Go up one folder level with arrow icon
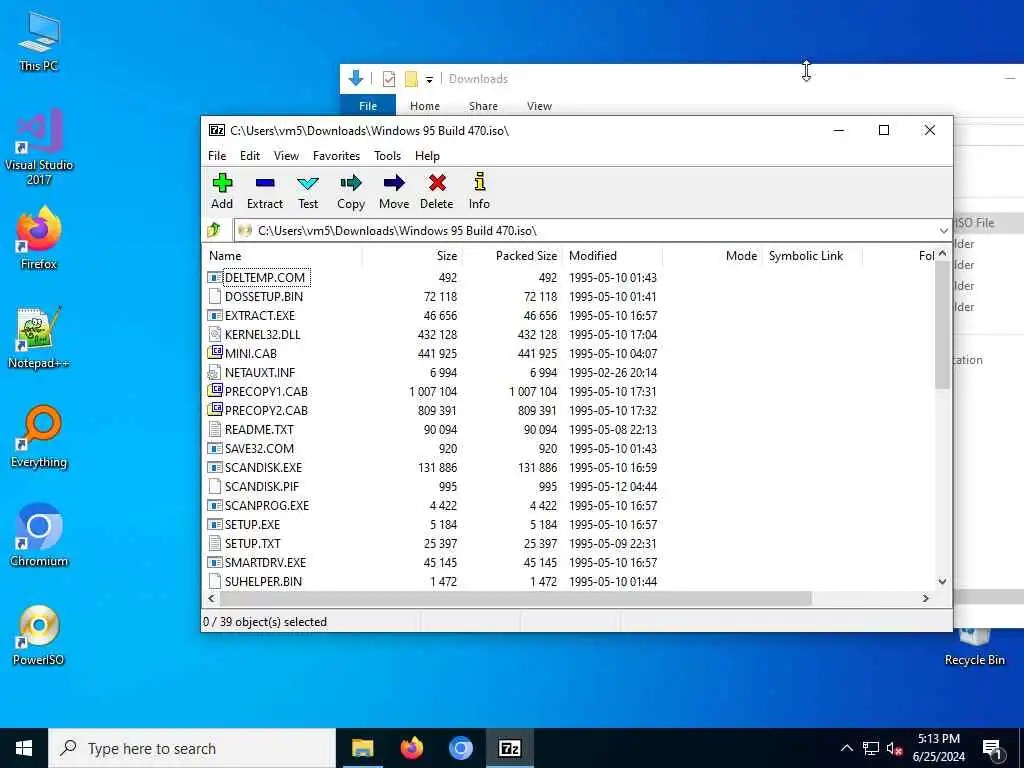The height and width of the screenshot is (768, 1024). 214,230
